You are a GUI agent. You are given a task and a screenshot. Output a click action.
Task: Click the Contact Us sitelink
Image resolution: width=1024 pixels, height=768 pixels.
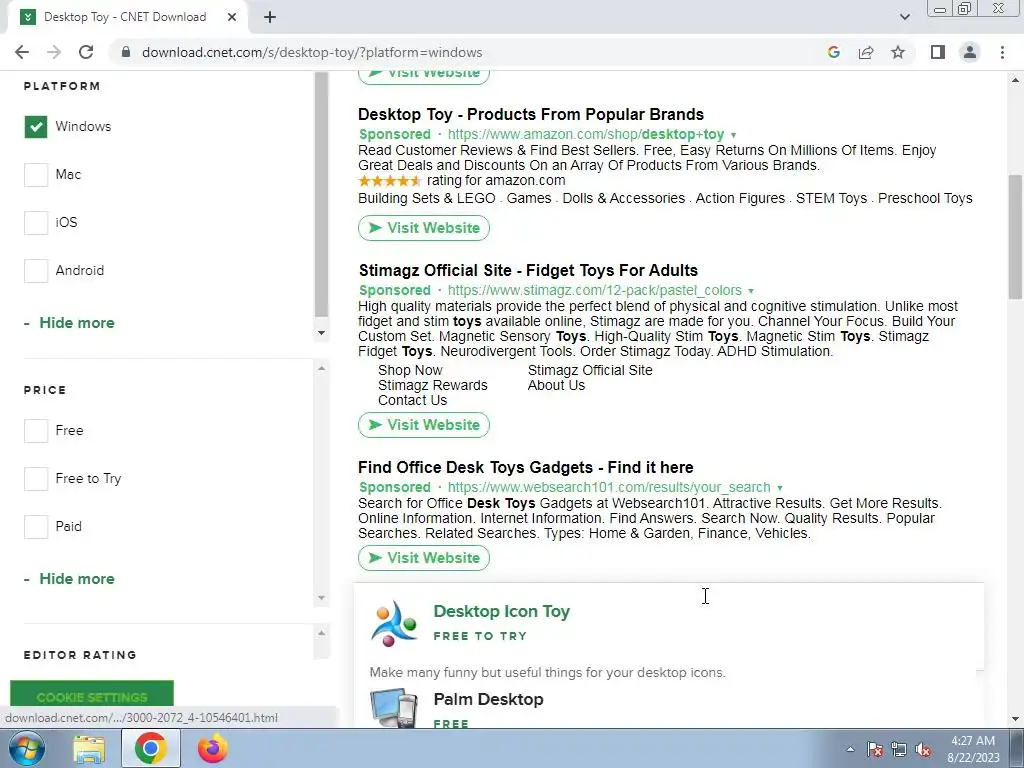412,400
